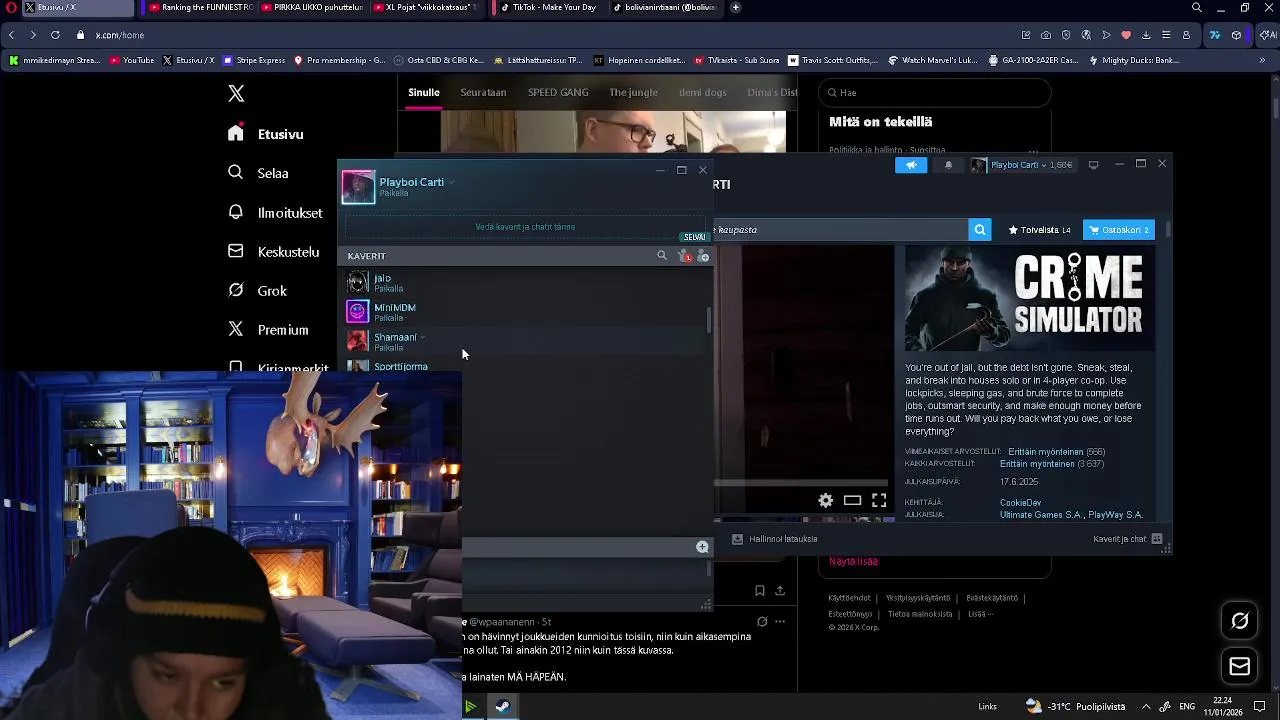
Task: Open Windows notification center icon
Action: coord(1260,706)
